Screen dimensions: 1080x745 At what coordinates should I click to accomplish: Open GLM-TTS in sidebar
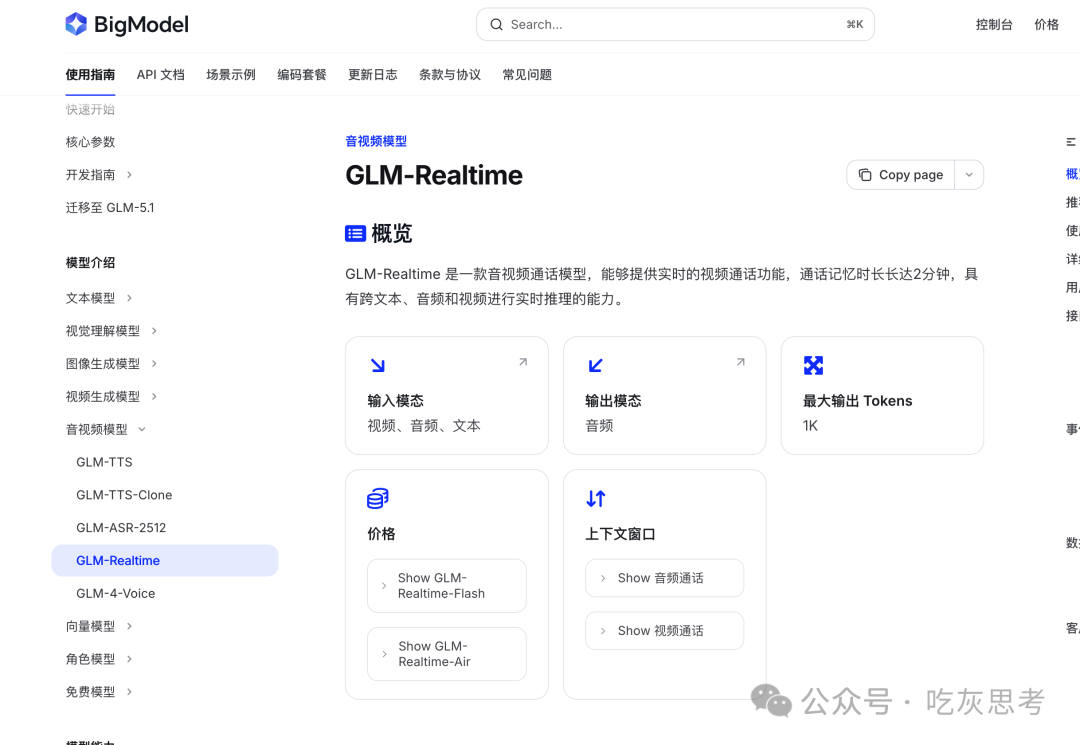pos(104,462)
